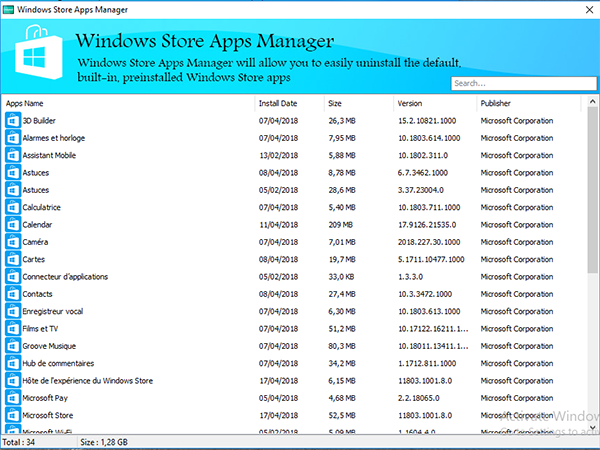
Task: Click version 1.3.3.0 of Connecteur d'applications
Action: pos(410,277)
